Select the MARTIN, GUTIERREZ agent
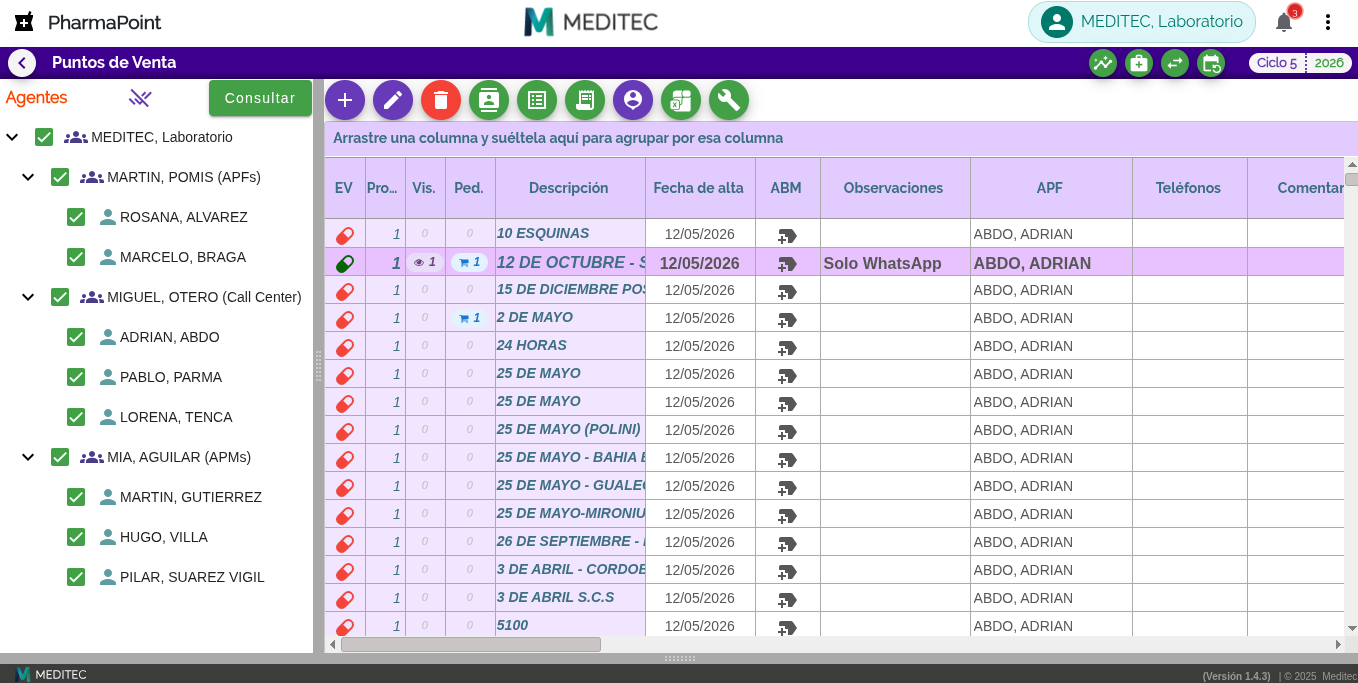The image size is (1358, 683). [x=191, y=497]
